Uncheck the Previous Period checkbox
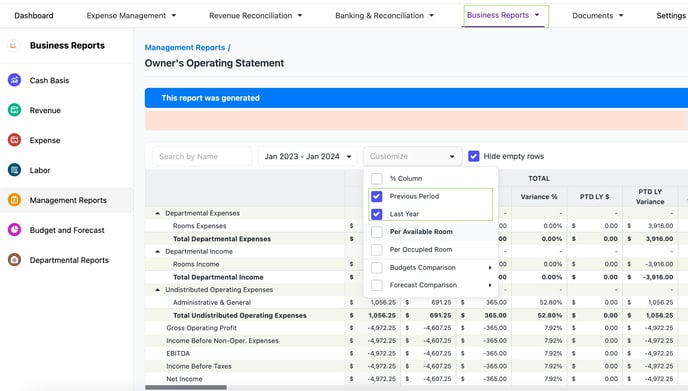The width and height of the screenshot is (688, 391). [376, 196]
